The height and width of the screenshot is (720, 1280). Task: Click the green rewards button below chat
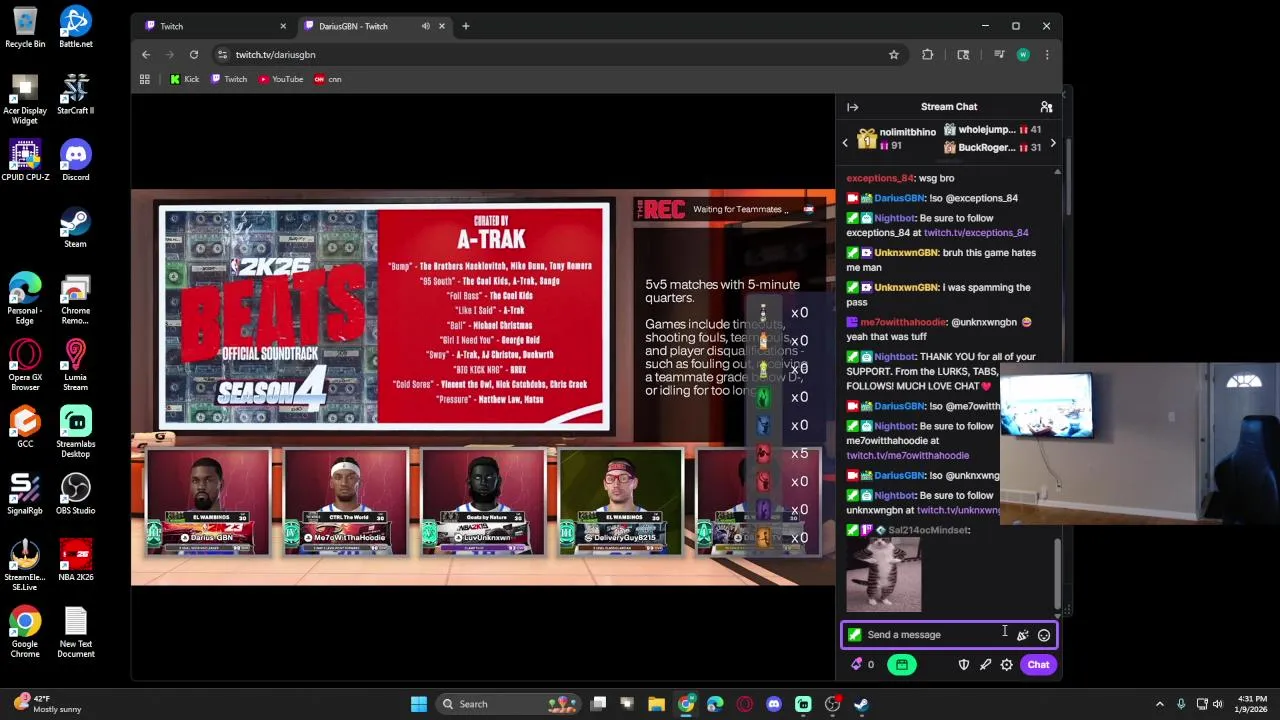(x=901, y=665)
